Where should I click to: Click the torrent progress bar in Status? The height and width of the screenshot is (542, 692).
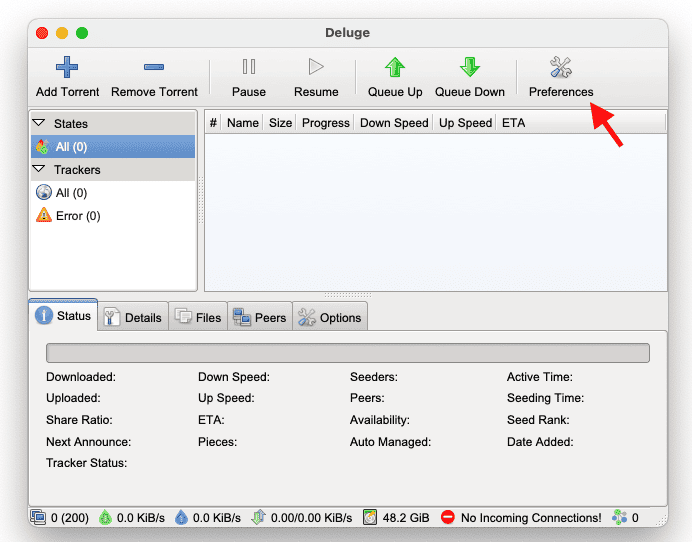click(348, 353)
